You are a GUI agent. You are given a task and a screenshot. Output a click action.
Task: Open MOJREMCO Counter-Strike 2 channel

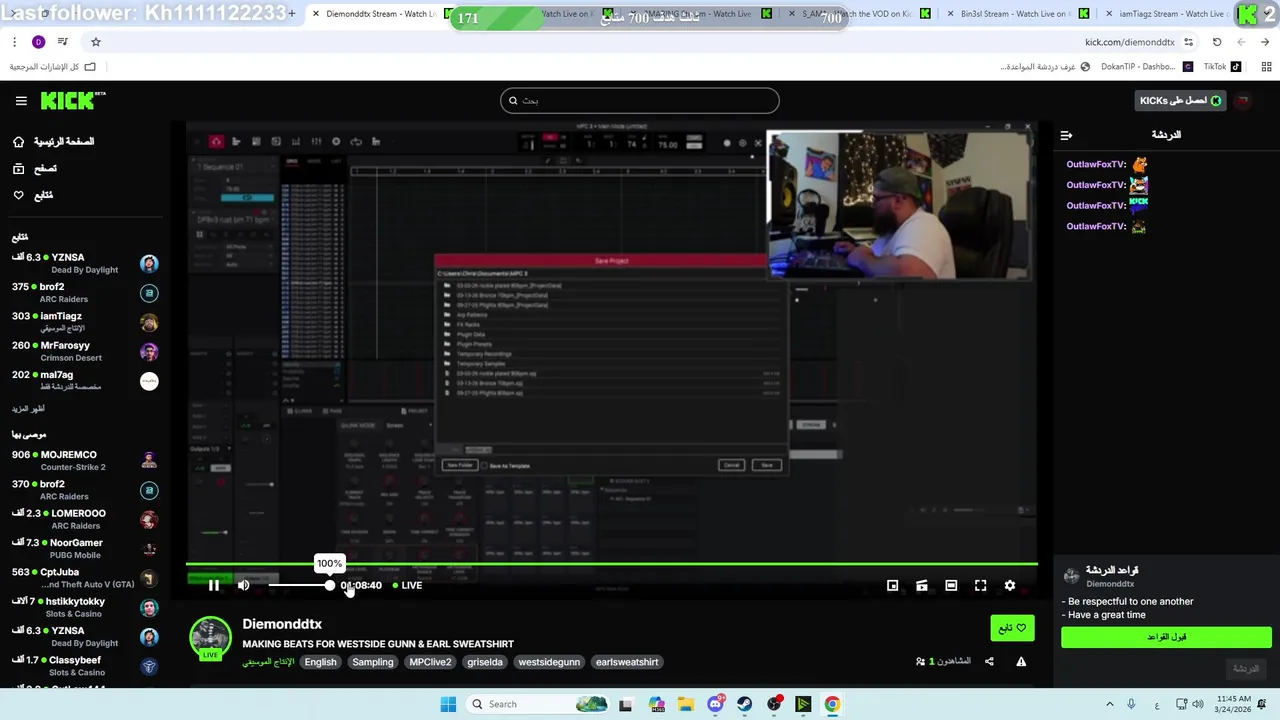coord(85,460)
